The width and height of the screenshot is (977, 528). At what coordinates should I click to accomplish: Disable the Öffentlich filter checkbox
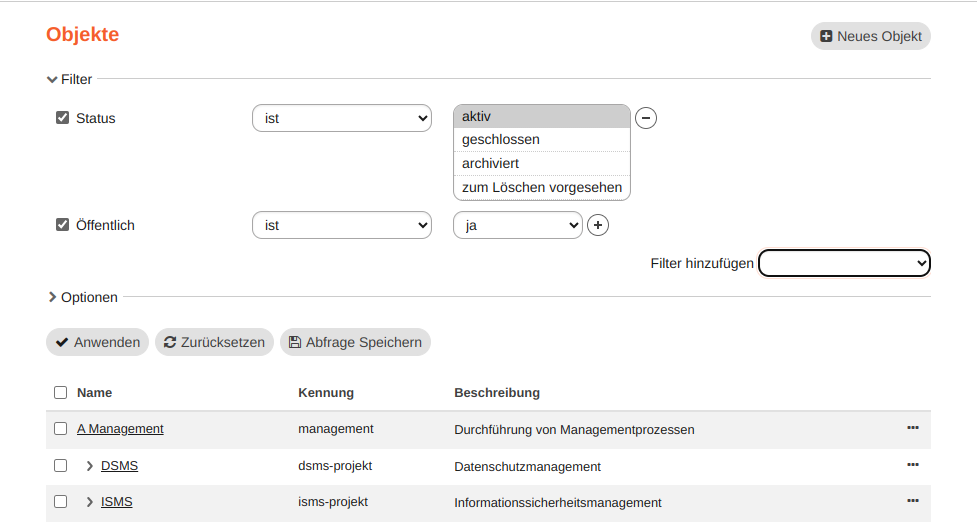(x=62, y=225)
